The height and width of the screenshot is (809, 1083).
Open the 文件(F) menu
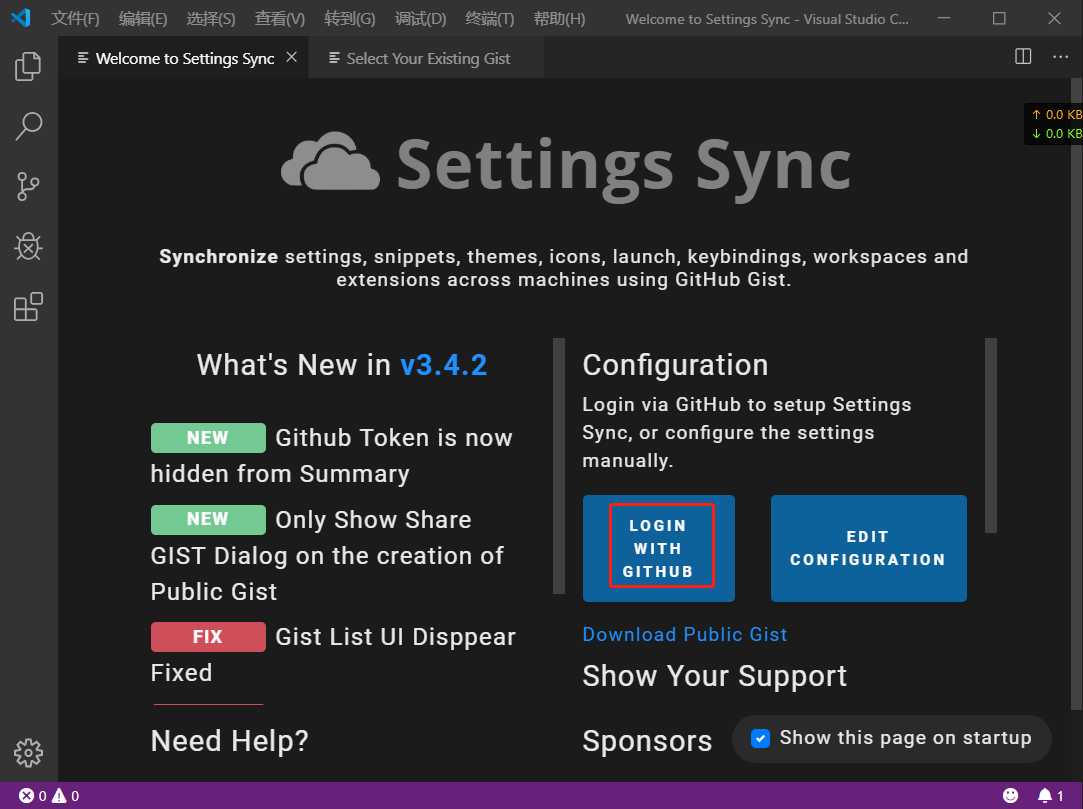75,19
